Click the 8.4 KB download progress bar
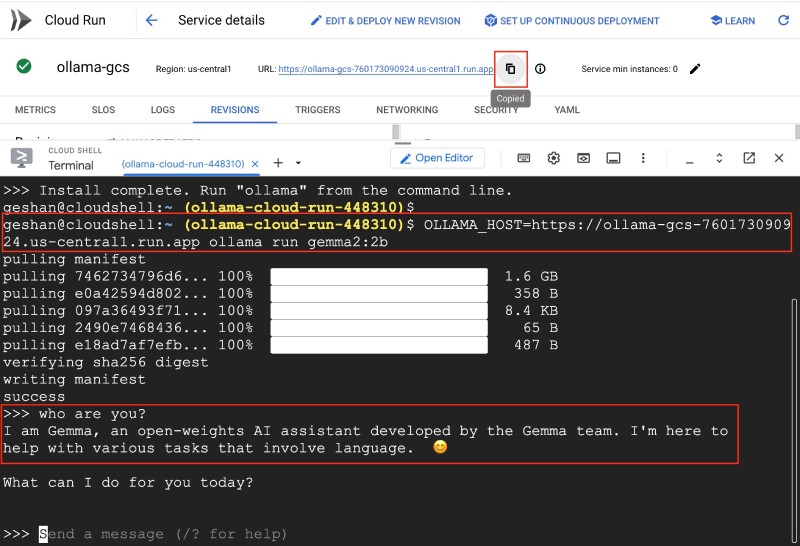This screenshot has width=800, height=546. (379, 311)
